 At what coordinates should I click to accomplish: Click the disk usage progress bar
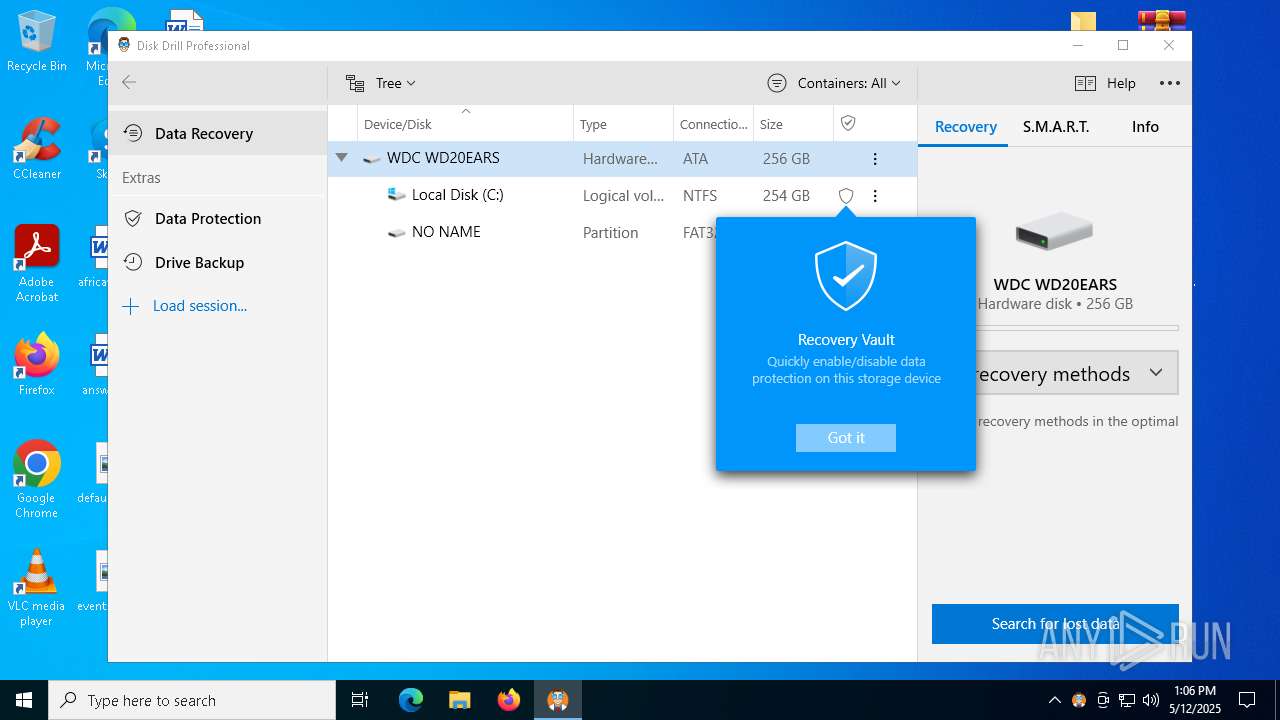(x=1076, y=328)
